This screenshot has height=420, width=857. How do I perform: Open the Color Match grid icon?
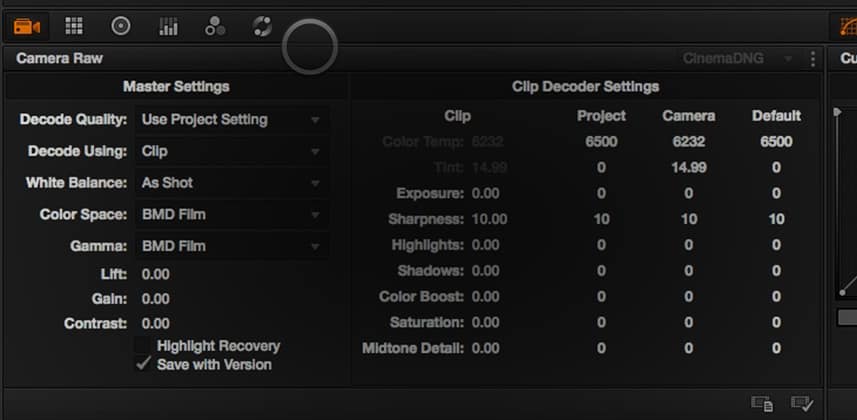(x=74, y=26)
